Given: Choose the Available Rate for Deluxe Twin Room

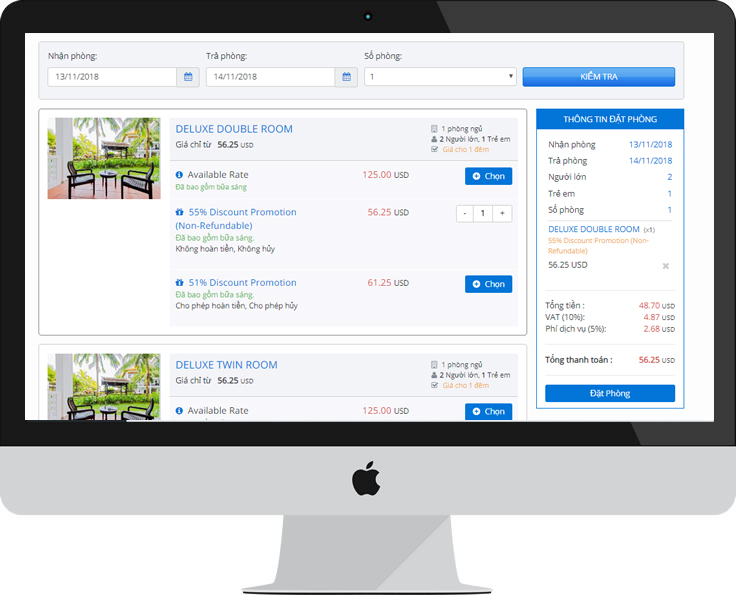Looking at the screenshot, I should click(x=488, y=411).
